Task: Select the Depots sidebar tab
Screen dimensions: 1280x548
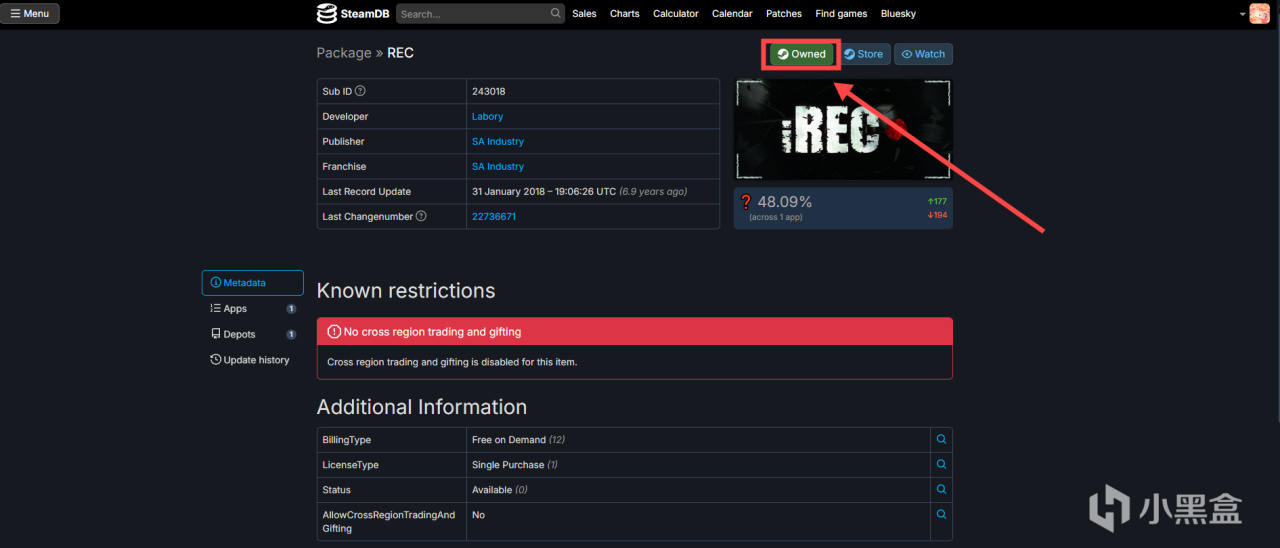Action: pos(252,334)
